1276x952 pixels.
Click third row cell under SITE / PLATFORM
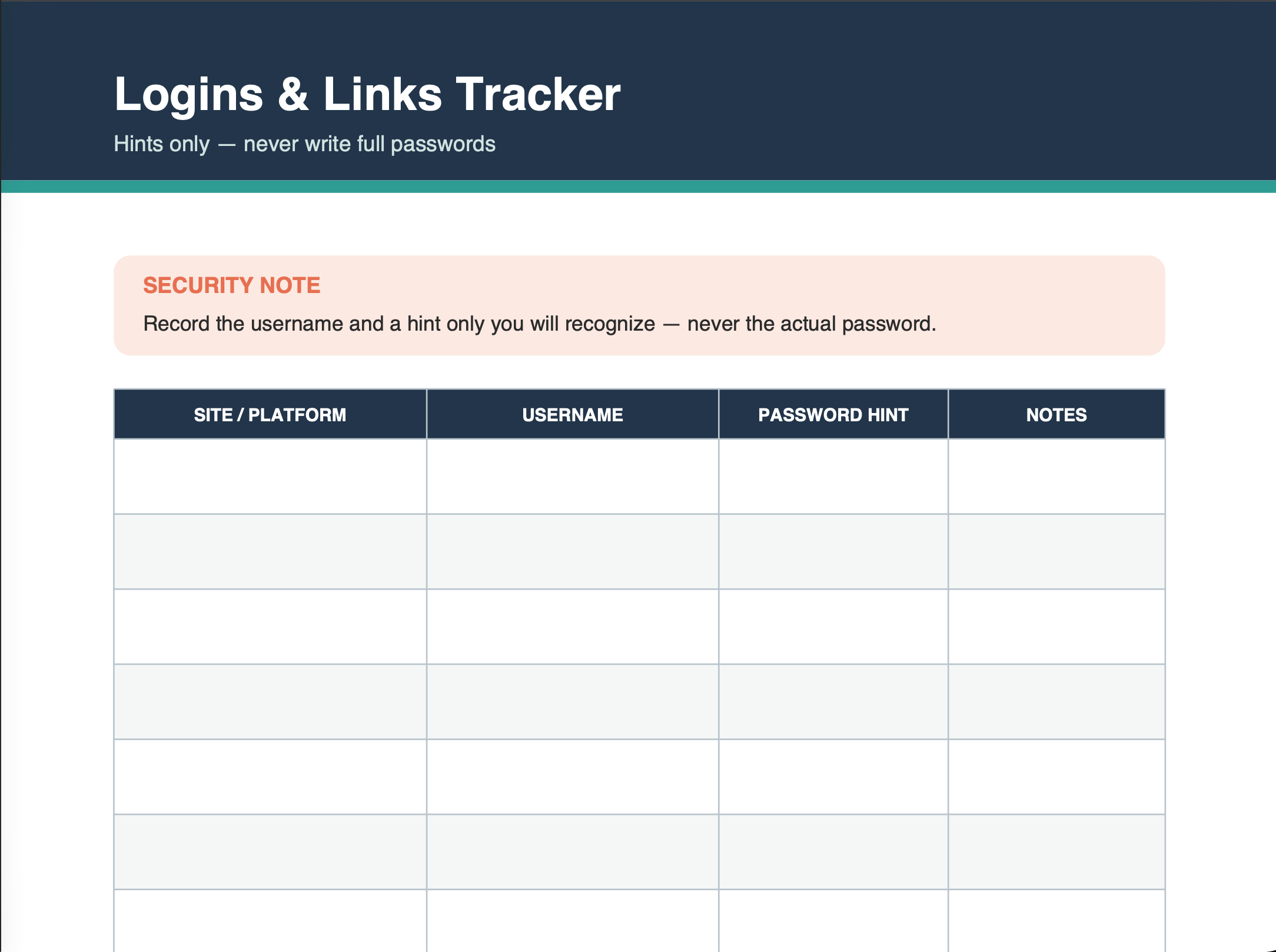click(x=270, y=627)
